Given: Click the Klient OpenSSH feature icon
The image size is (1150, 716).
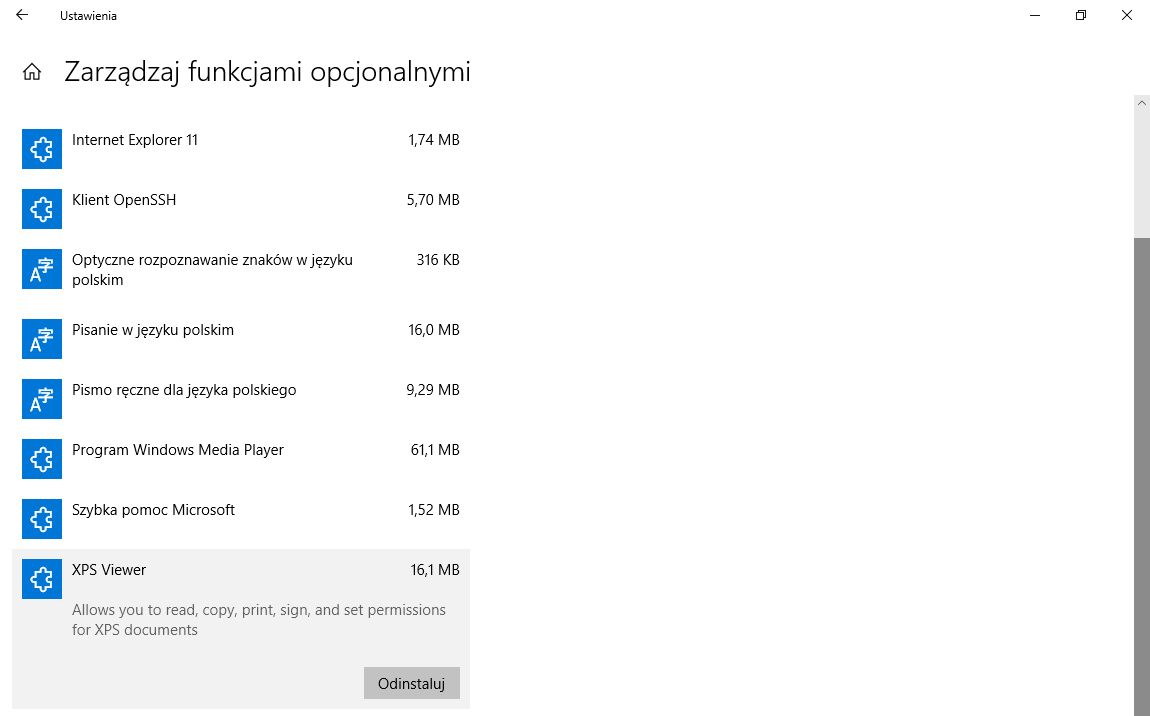Looking at the screenshot, I should [41, 208].
